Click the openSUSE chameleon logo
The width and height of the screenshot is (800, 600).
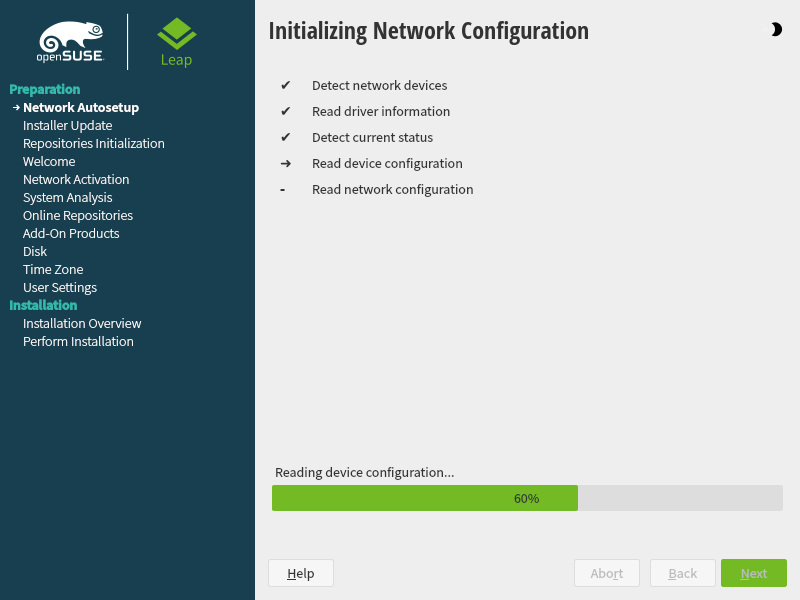71,42
